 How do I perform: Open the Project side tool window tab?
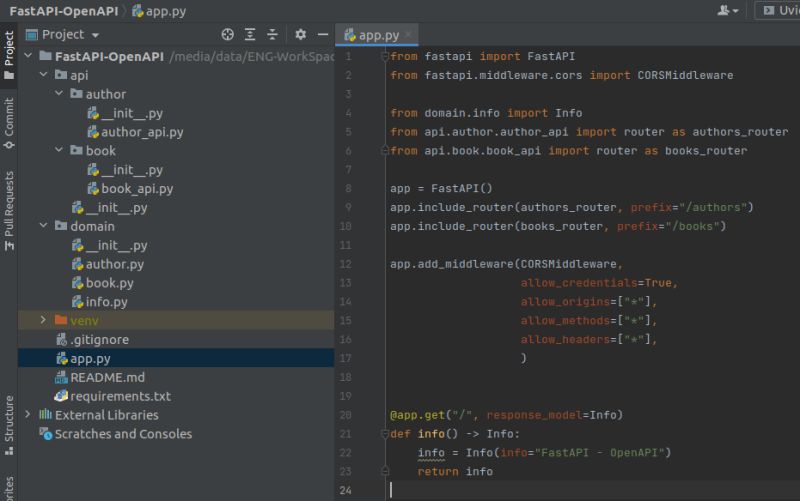click(9, 55)
